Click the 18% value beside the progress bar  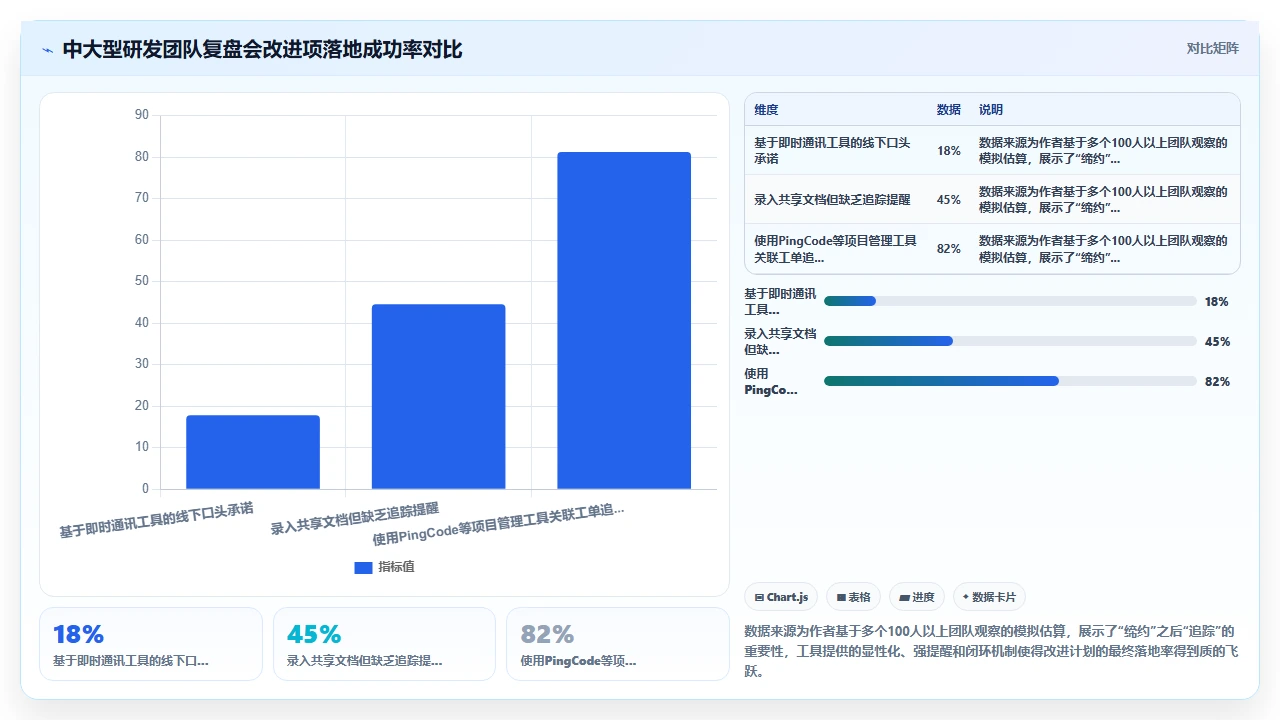pyautogui.click(x=1217, y=301)
